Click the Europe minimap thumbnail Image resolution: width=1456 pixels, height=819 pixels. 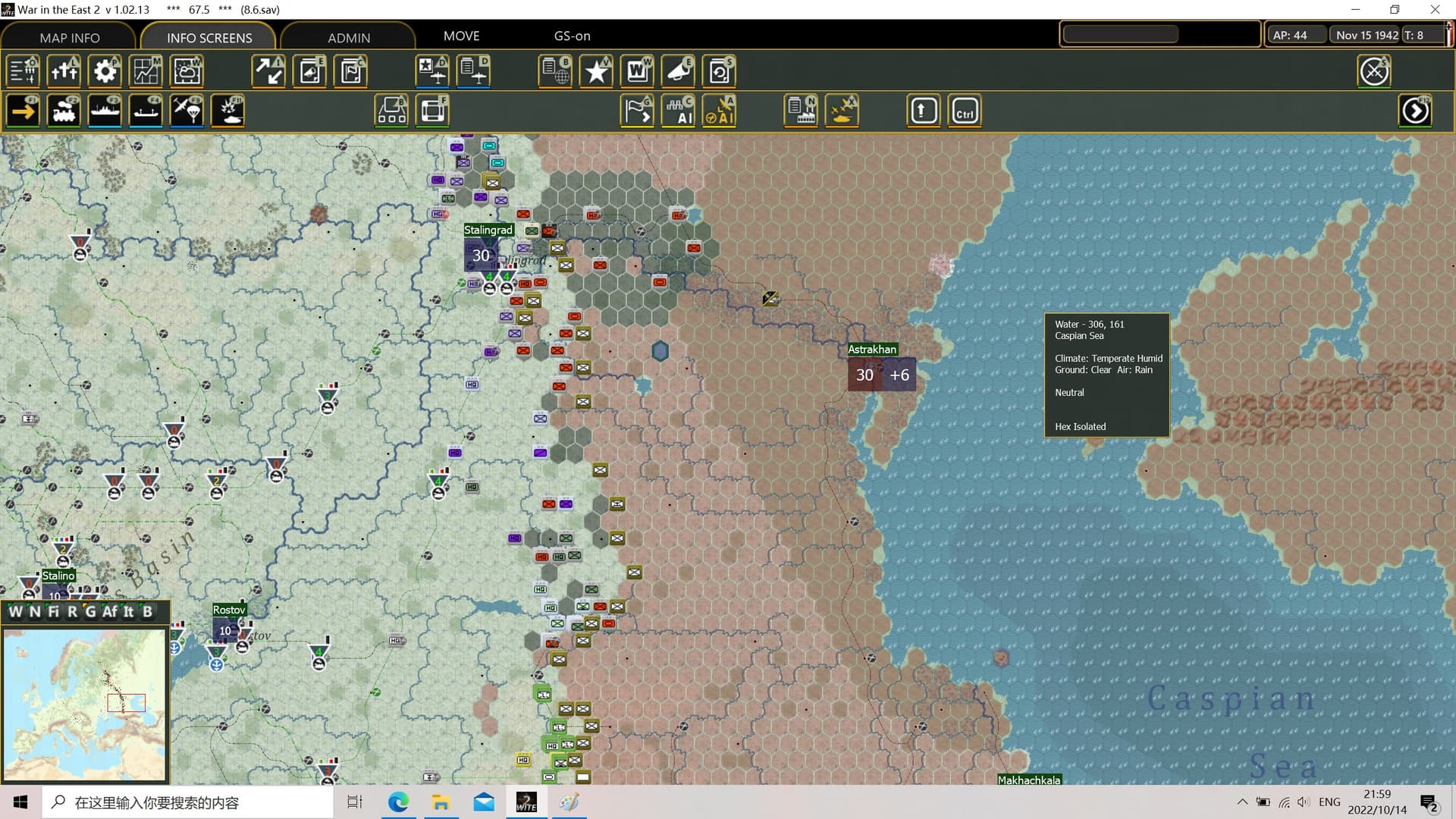(84, 704)
